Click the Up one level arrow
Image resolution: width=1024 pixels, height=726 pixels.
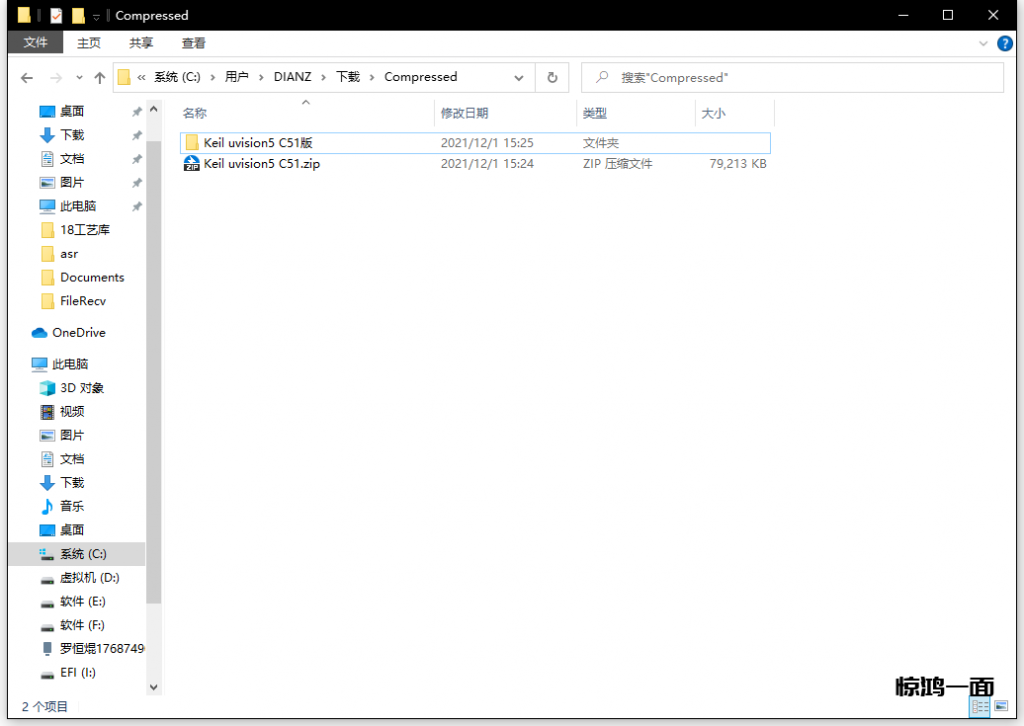point(100,78)
